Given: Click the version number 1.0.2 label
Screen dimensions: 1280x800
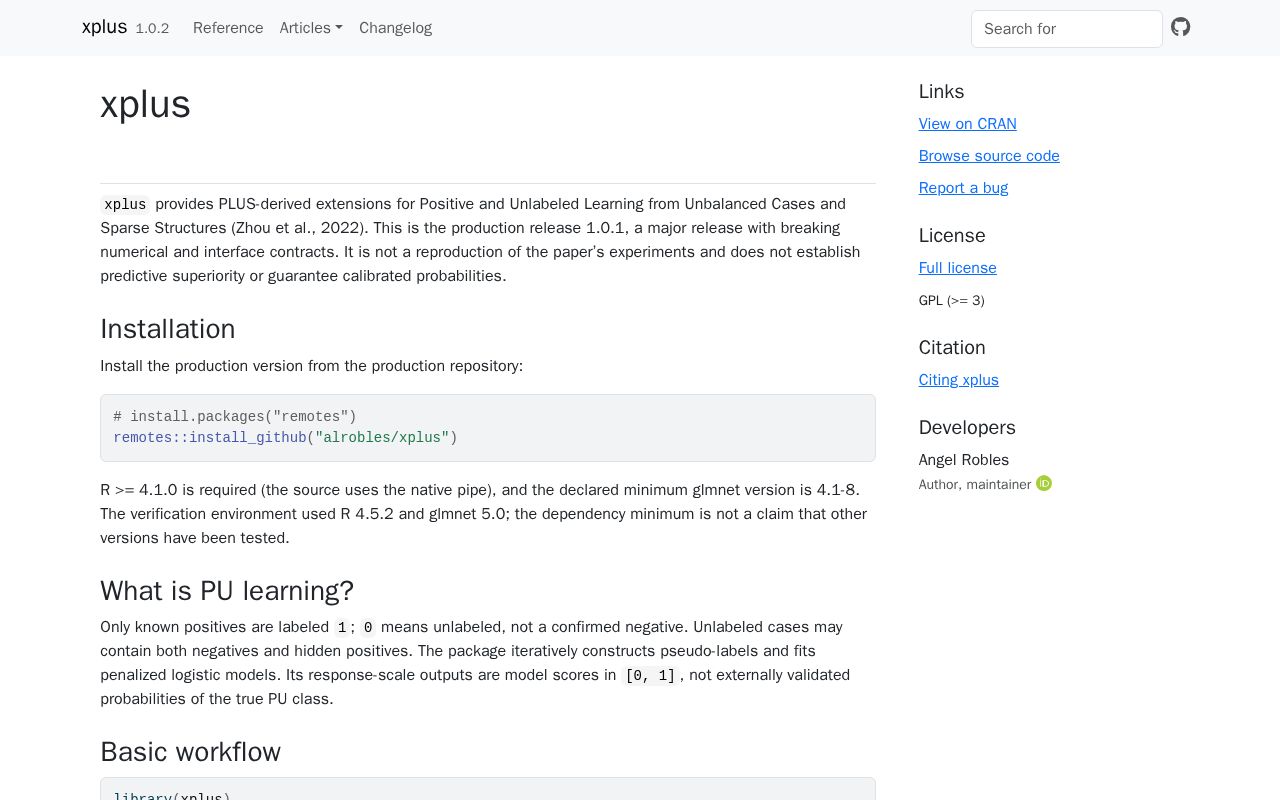Looking at the screenshot, I should tap(152, 29).
